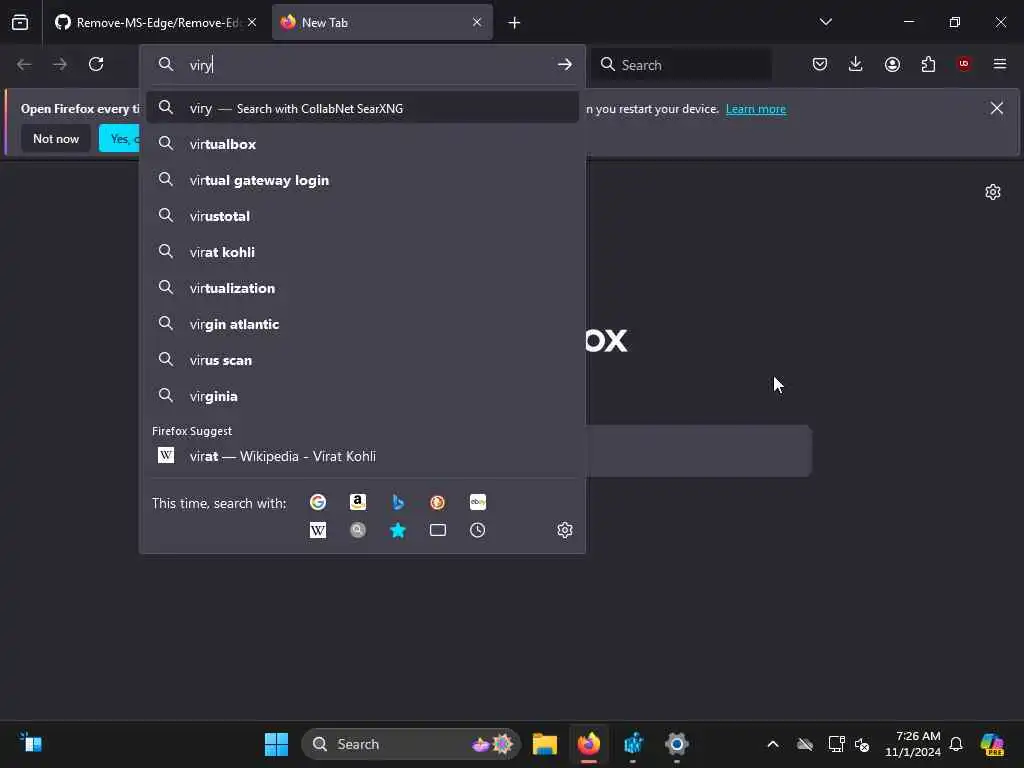Choose the virtualization suggestion
This screenshot has height=768, width=1024.
(362, 288)
